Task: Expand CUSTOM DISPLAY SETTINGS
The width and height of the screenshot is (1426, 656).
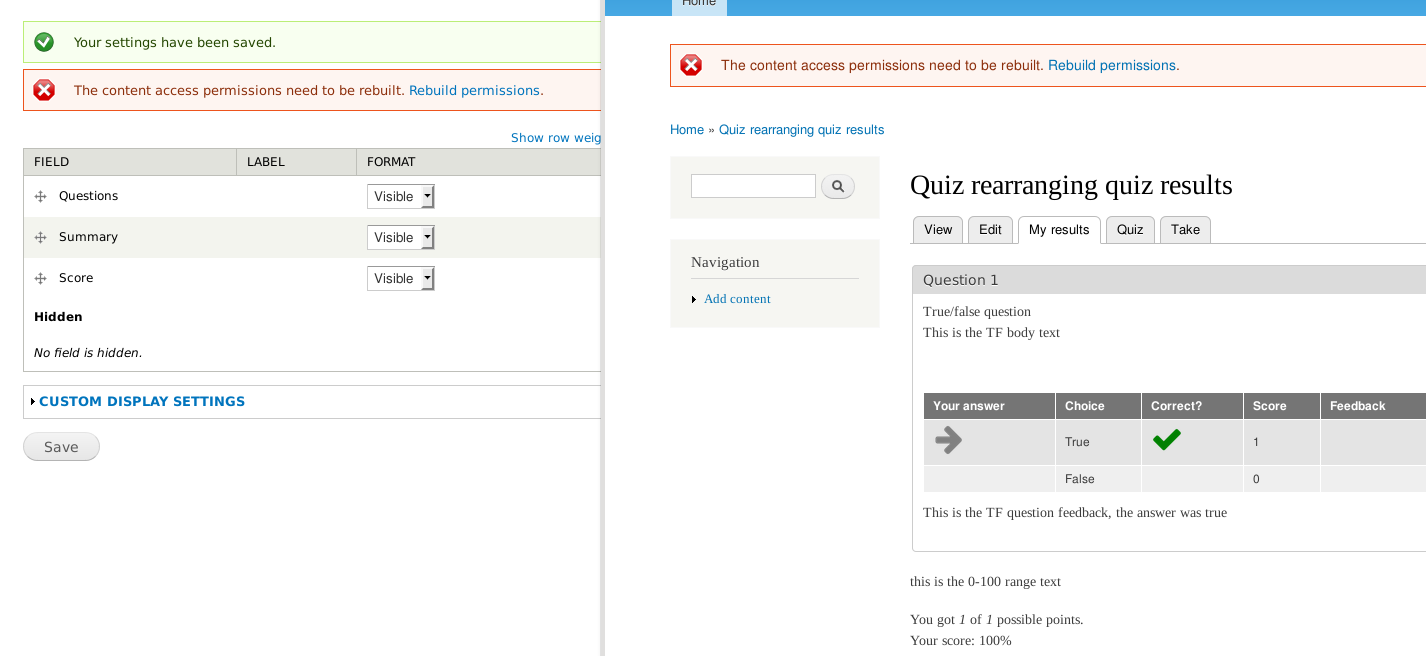Action: point(142,401)
